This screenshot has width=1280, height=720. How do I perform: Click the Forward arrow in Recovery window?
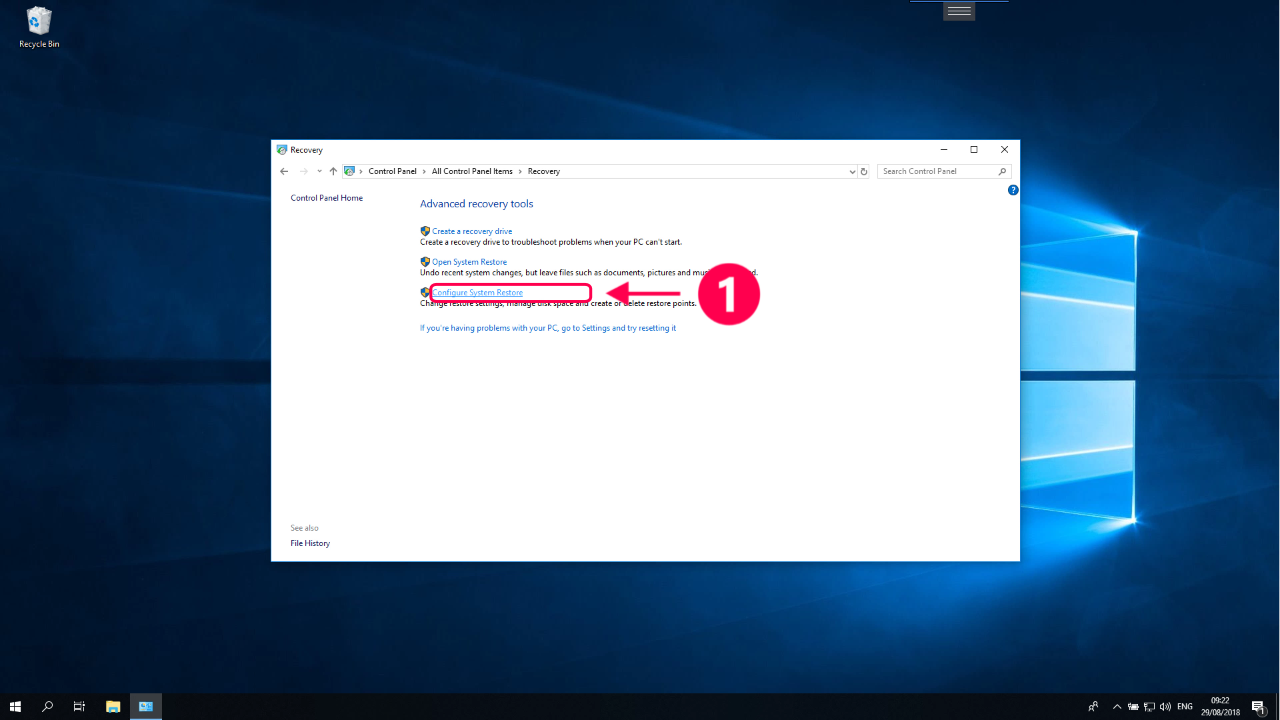coord(304,172)
